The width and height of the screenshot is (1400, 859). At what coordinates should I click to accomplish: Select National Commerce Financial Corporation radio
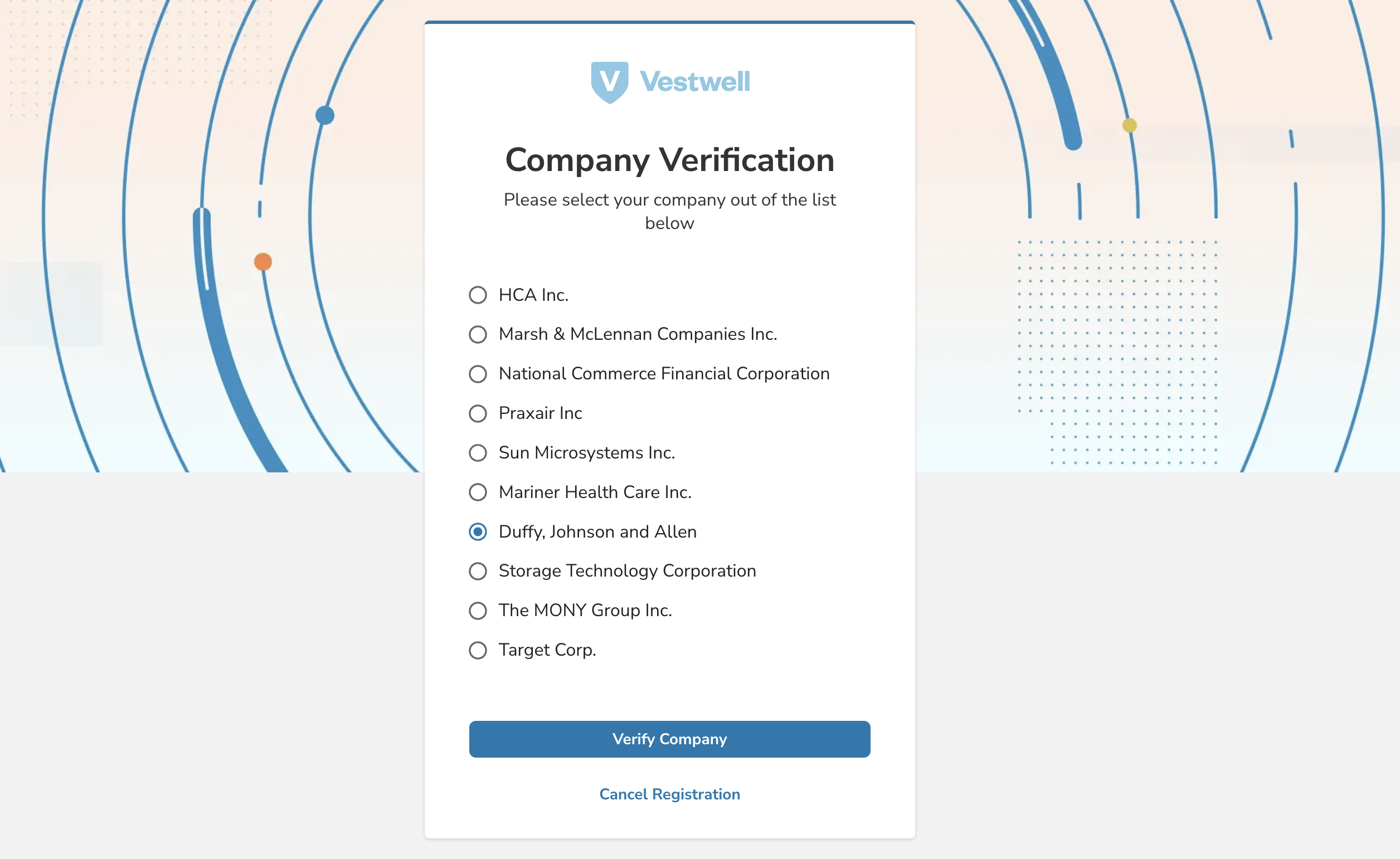(478, 374)
